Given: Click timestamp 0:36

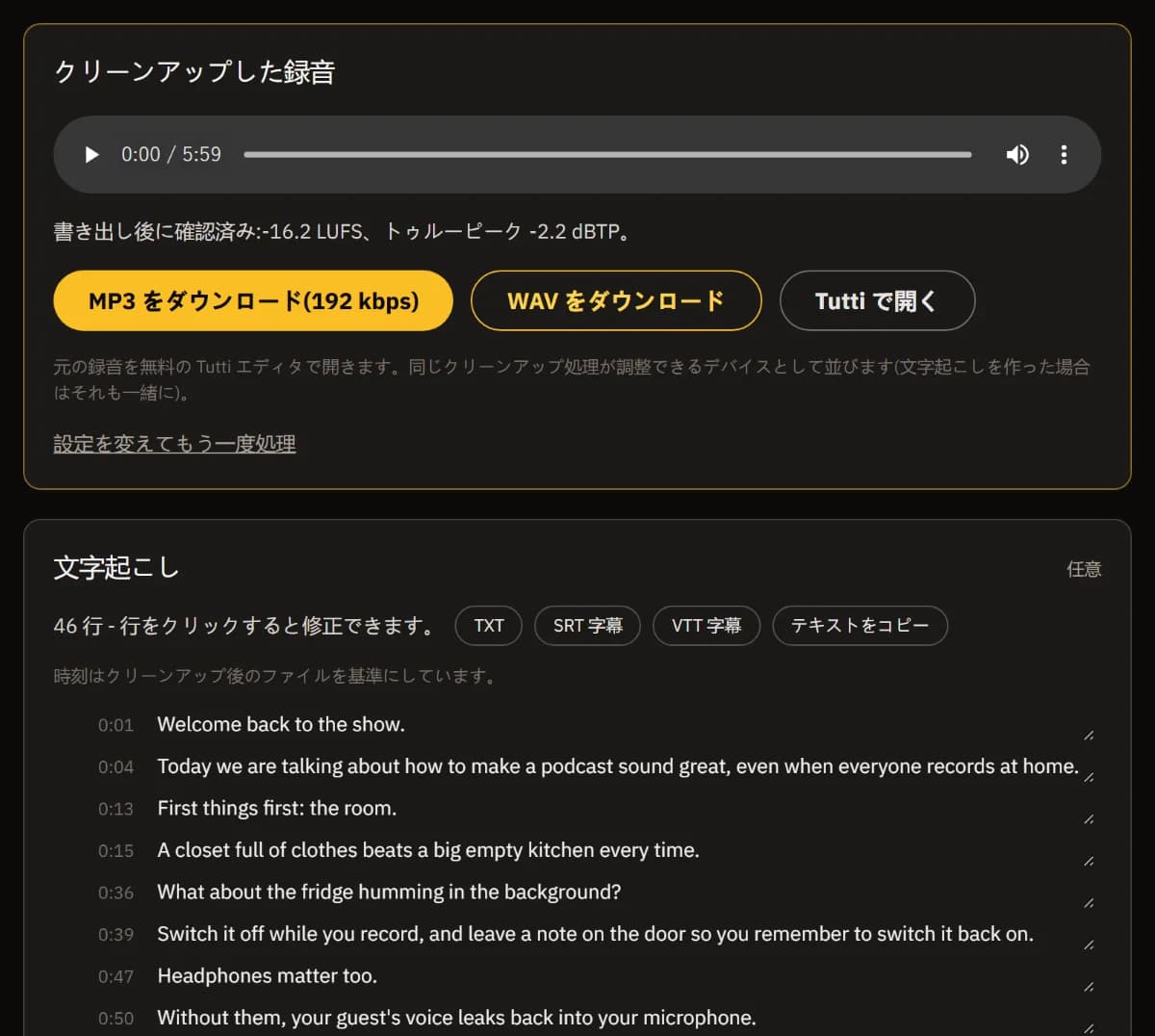Looking at the screenshot, I should coord(115,894).
